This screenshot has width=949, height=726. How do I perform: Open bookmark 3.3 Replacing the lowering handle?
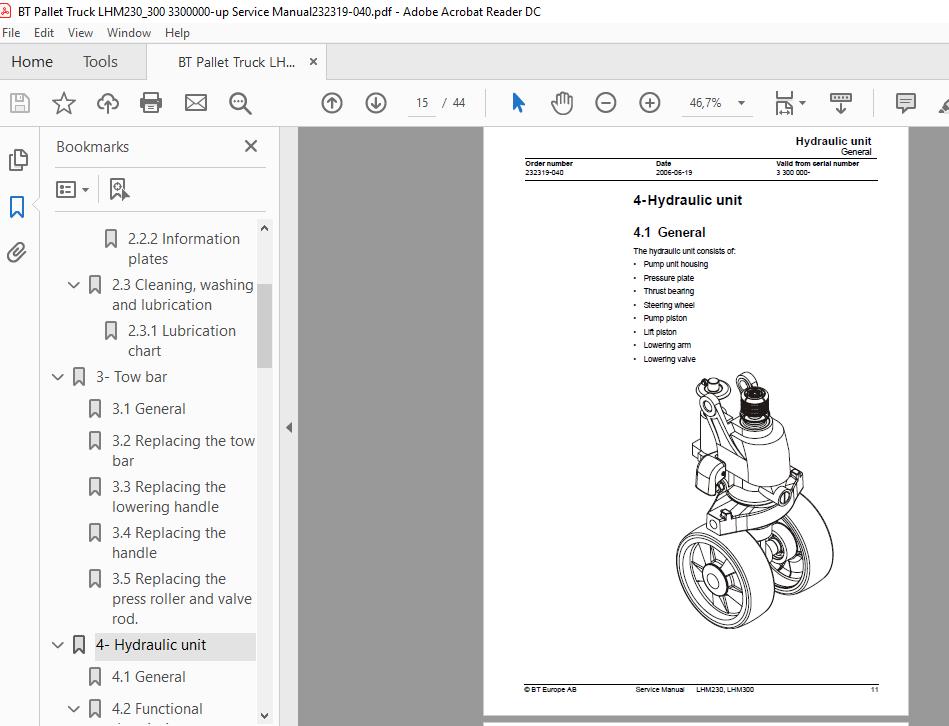[169, 497]
